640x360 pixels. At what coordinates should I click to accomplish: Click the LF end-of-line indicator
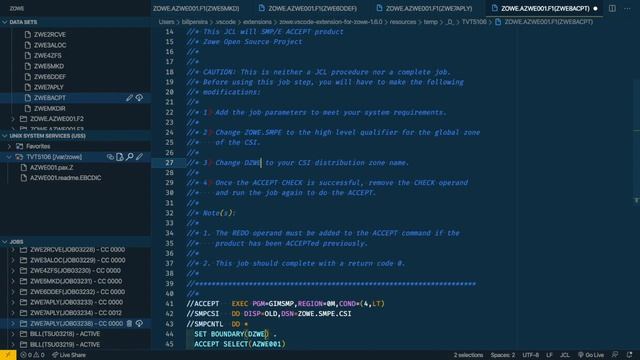coord(549,355)
